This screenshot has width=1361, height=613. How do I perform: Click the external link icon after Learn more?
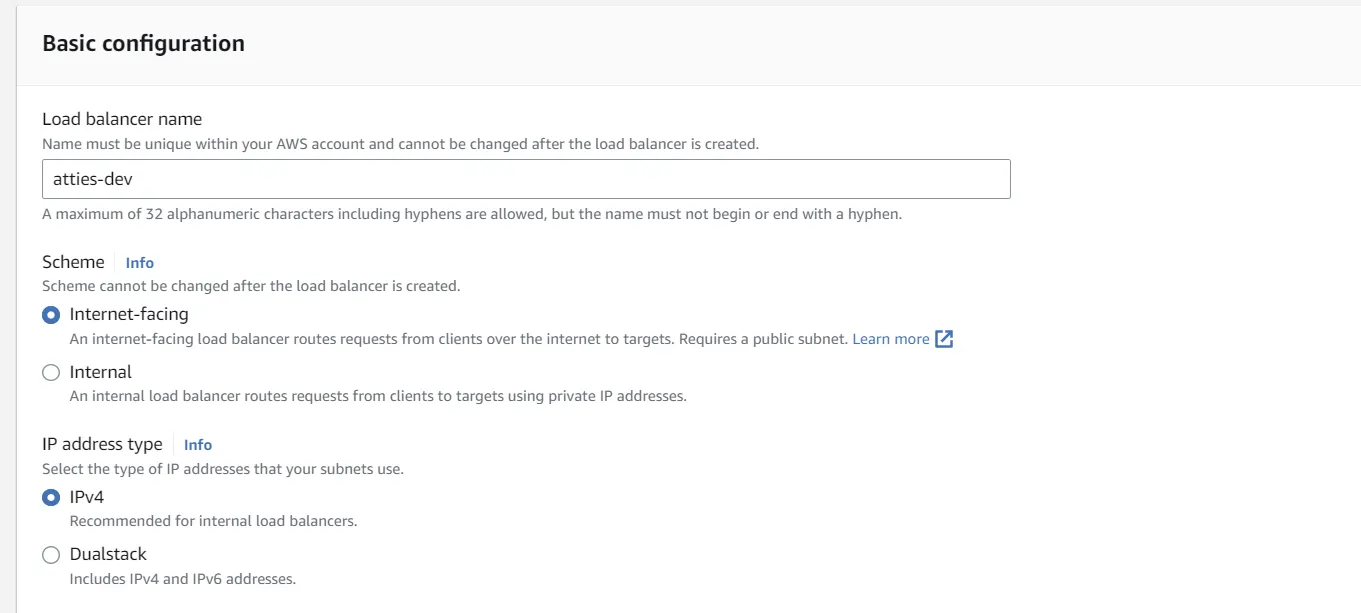(944, 339)
